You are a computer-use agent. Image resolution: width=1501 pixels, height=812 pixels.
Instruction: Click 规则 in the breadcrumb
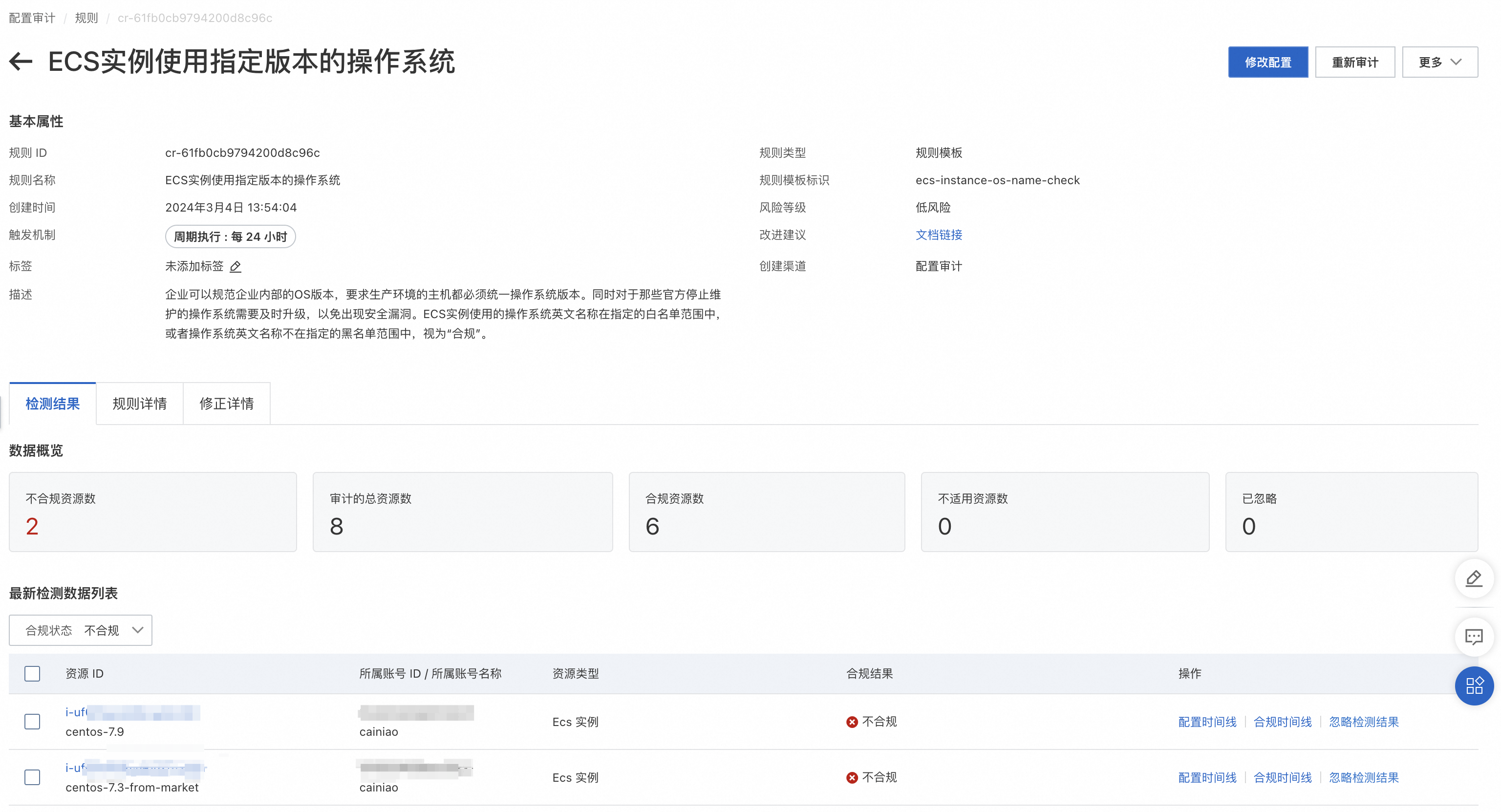86,18
